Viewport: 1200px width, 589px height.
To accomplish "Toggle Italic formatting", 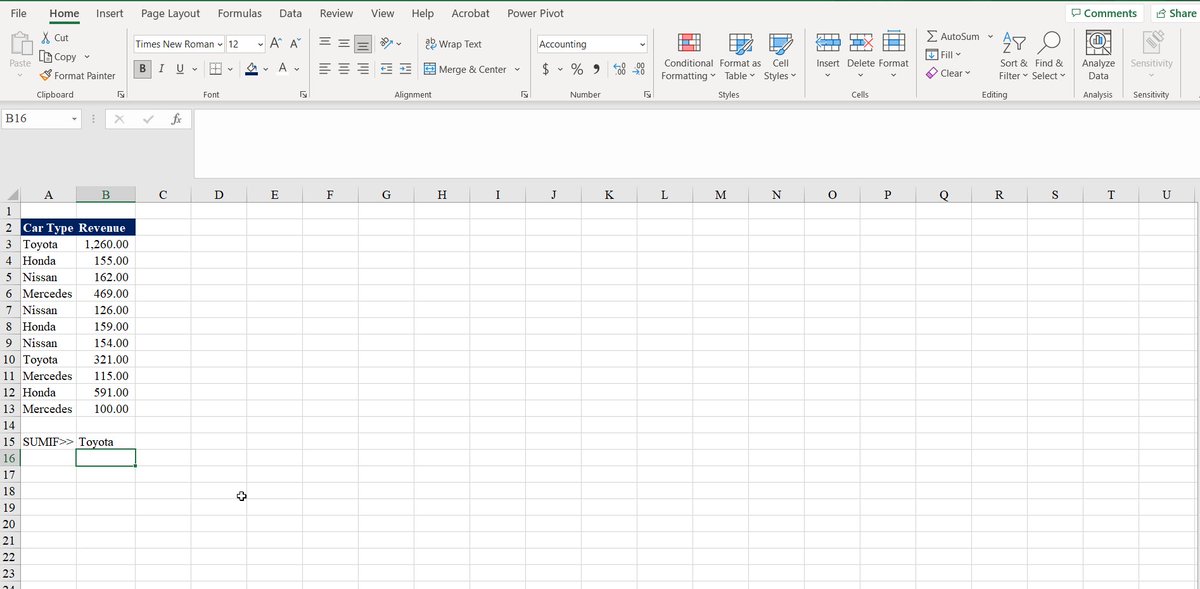I will pyautogui.click(x=162, y=69).
